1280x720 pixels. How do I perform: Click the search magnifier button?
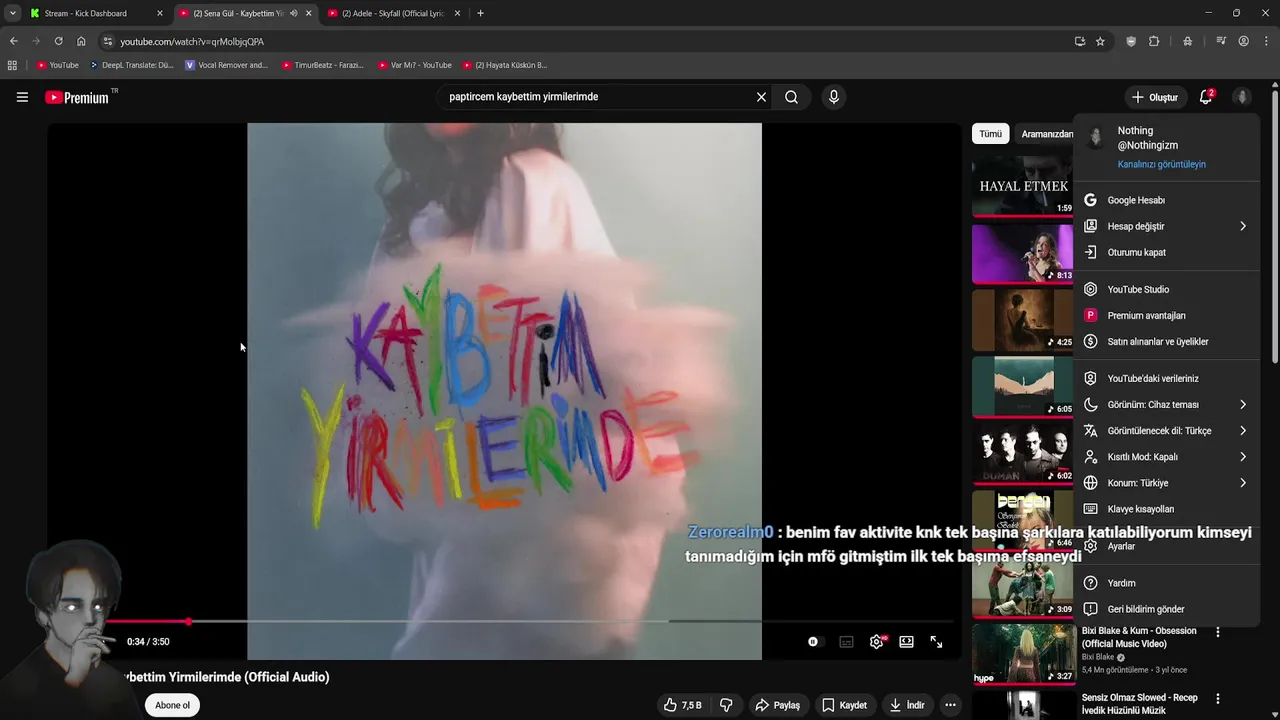[791, 97]
